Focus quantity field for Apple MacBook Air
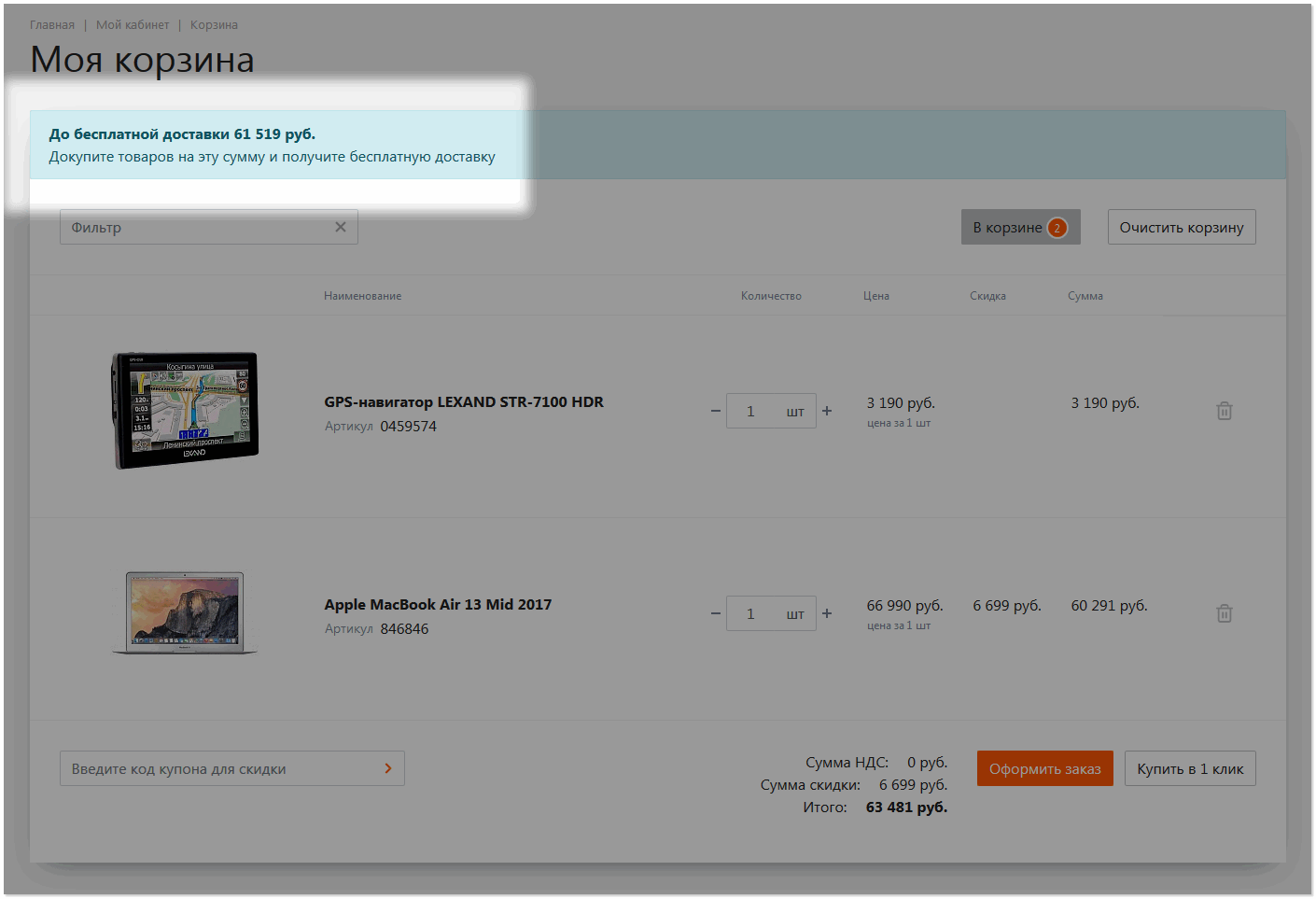The width and height of the screenshot is (1316, 899). (771, 613)
